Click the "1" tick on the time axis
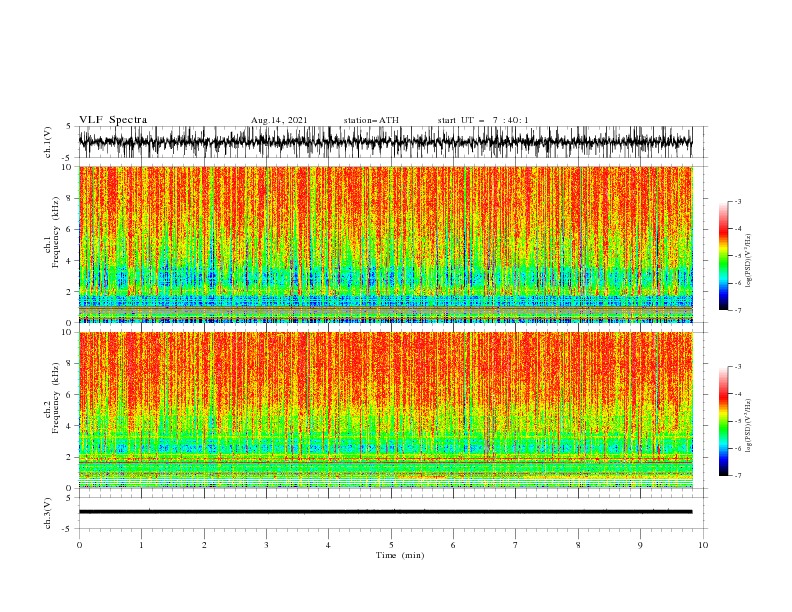Viewport: 792px width, 612px height. [x=141, y=545]
